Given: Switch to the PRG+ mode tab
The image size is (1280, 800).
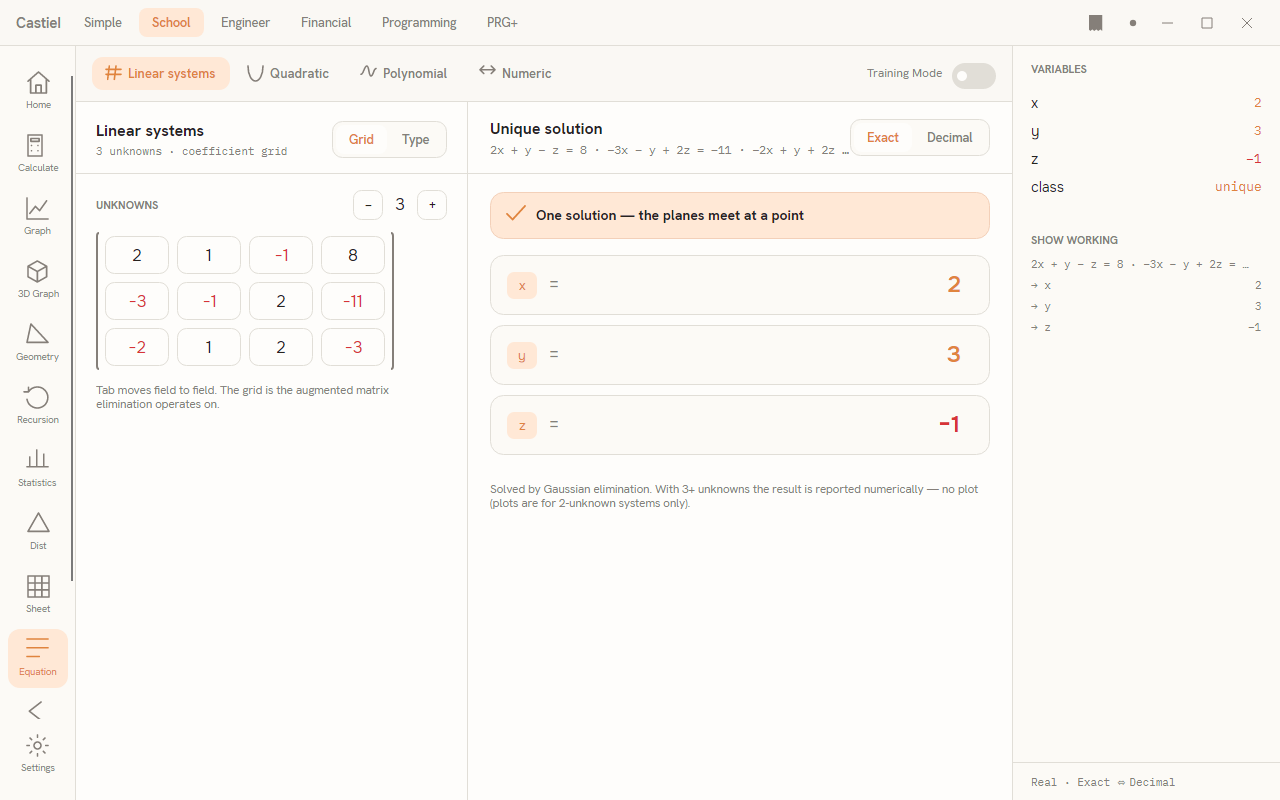Looking at the screenshot, I should (502, 23).
